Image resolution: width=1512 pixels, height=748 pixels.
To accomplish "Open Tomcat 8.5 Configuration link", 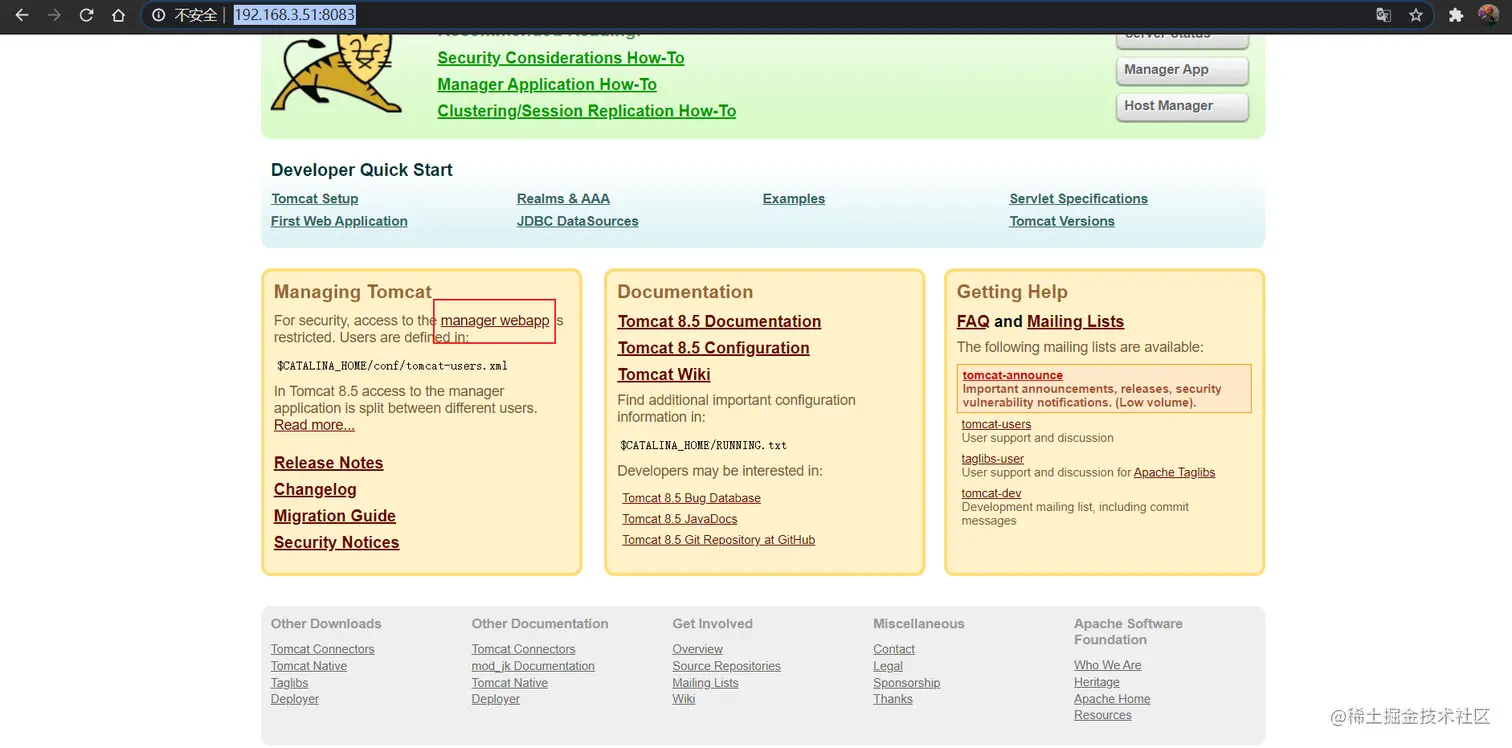I will tap(713, 348).
